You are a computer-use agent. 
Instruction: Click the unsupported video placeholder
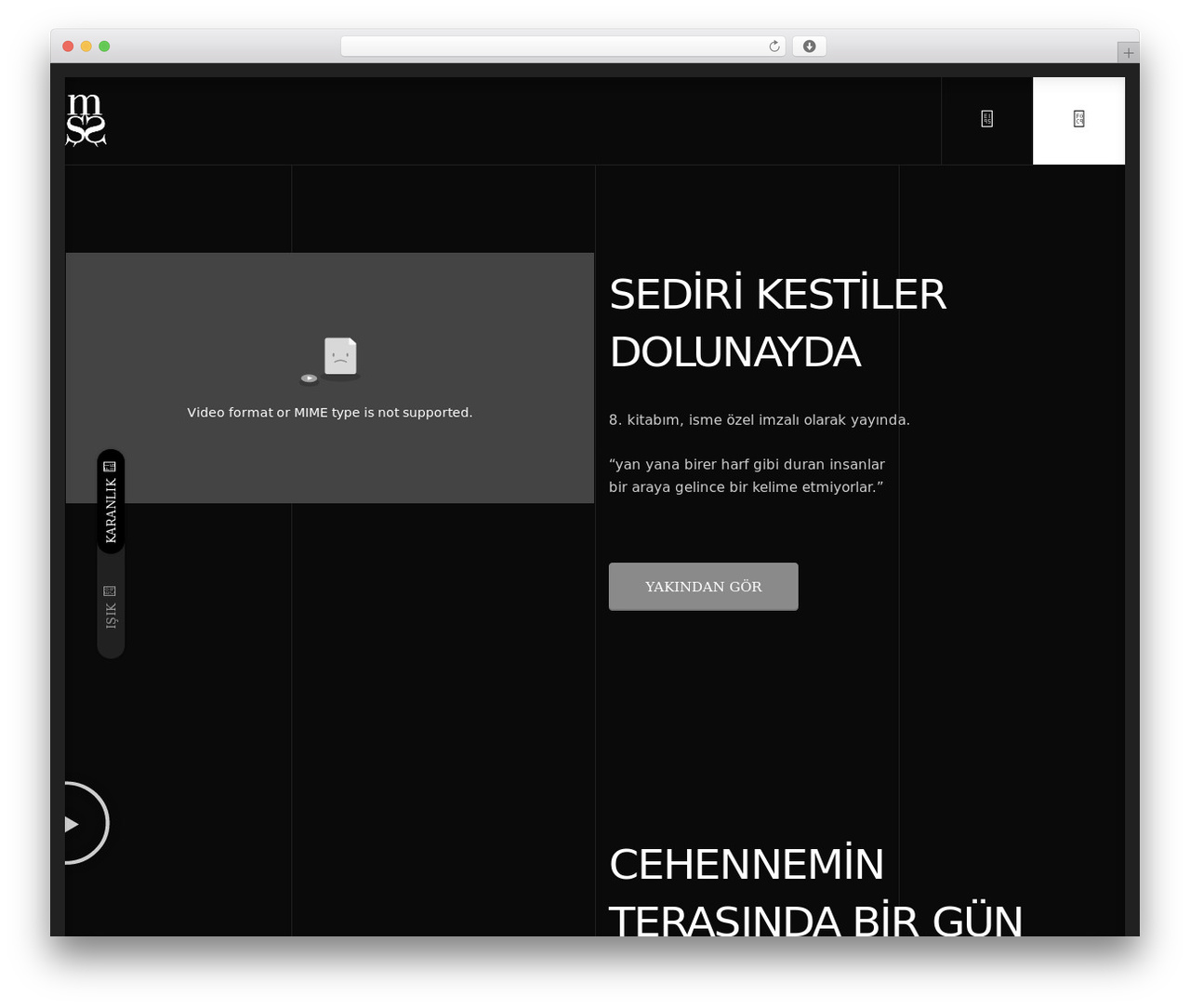[x=330, y=378]
